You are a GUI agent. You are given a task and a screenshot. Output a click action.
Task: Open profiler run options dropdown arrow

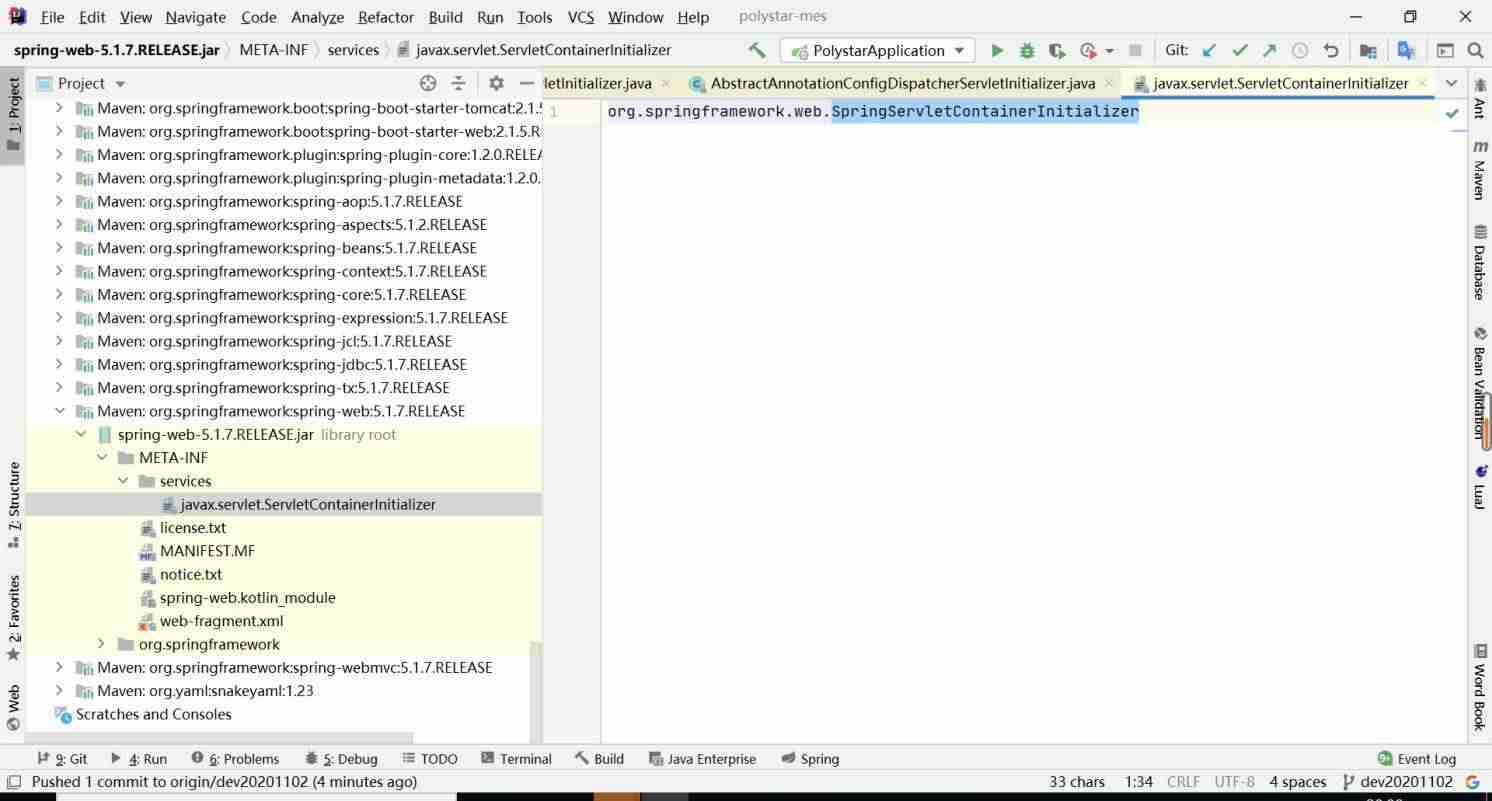(x=1109, y=51)
